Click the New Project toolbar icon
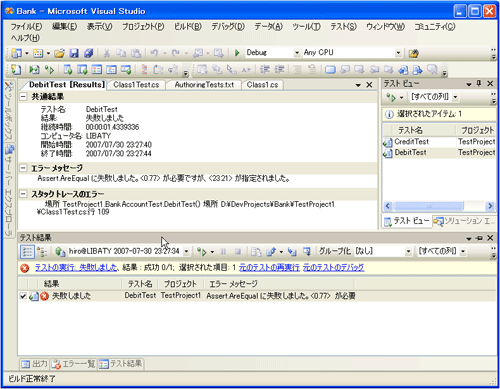This screenshot has width=500, height=389. (16, 53)
